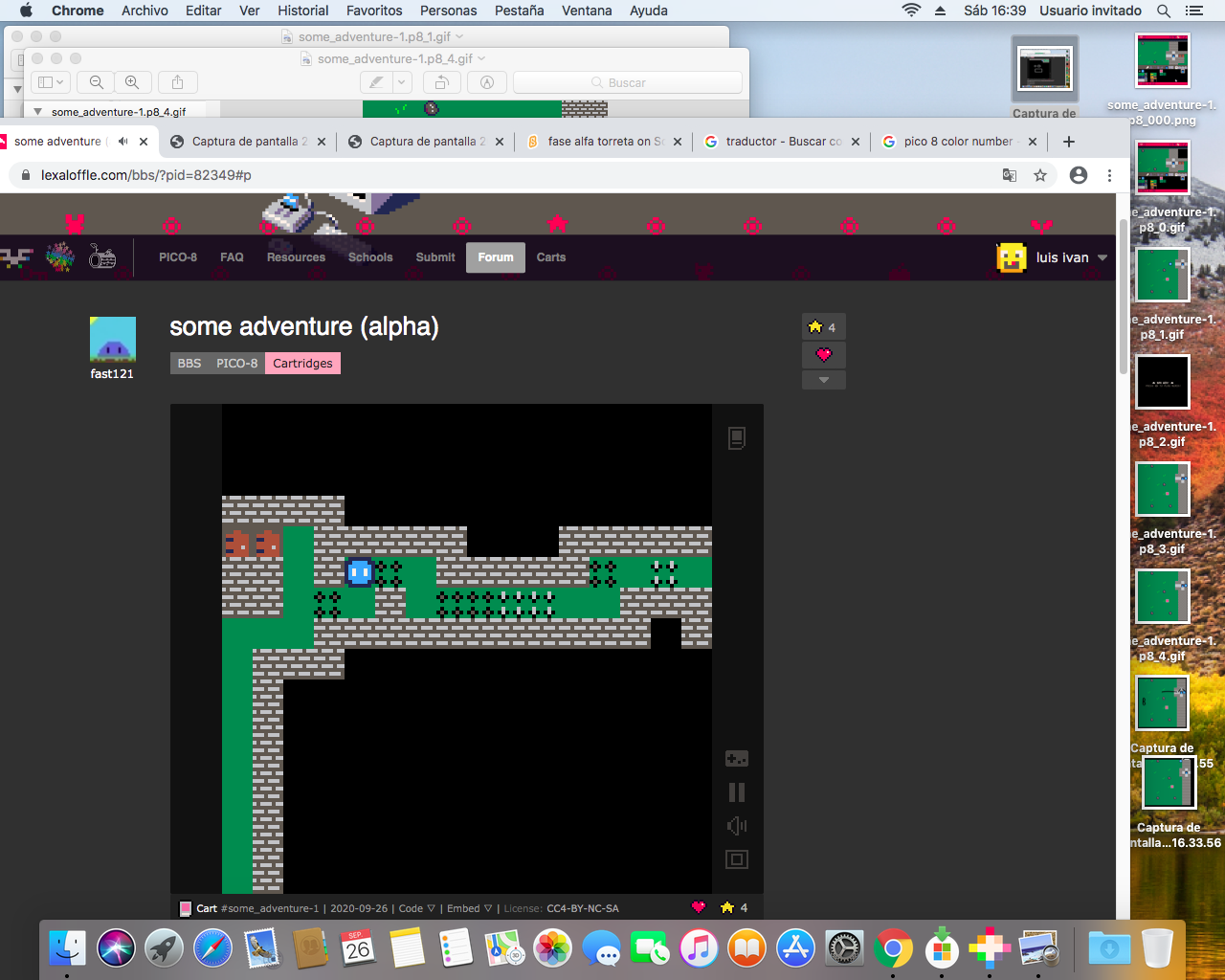Viewport: 1225px width, 980px height.
Task: Click the Buscar search field in Preview
Action: (x=628, y=82)
